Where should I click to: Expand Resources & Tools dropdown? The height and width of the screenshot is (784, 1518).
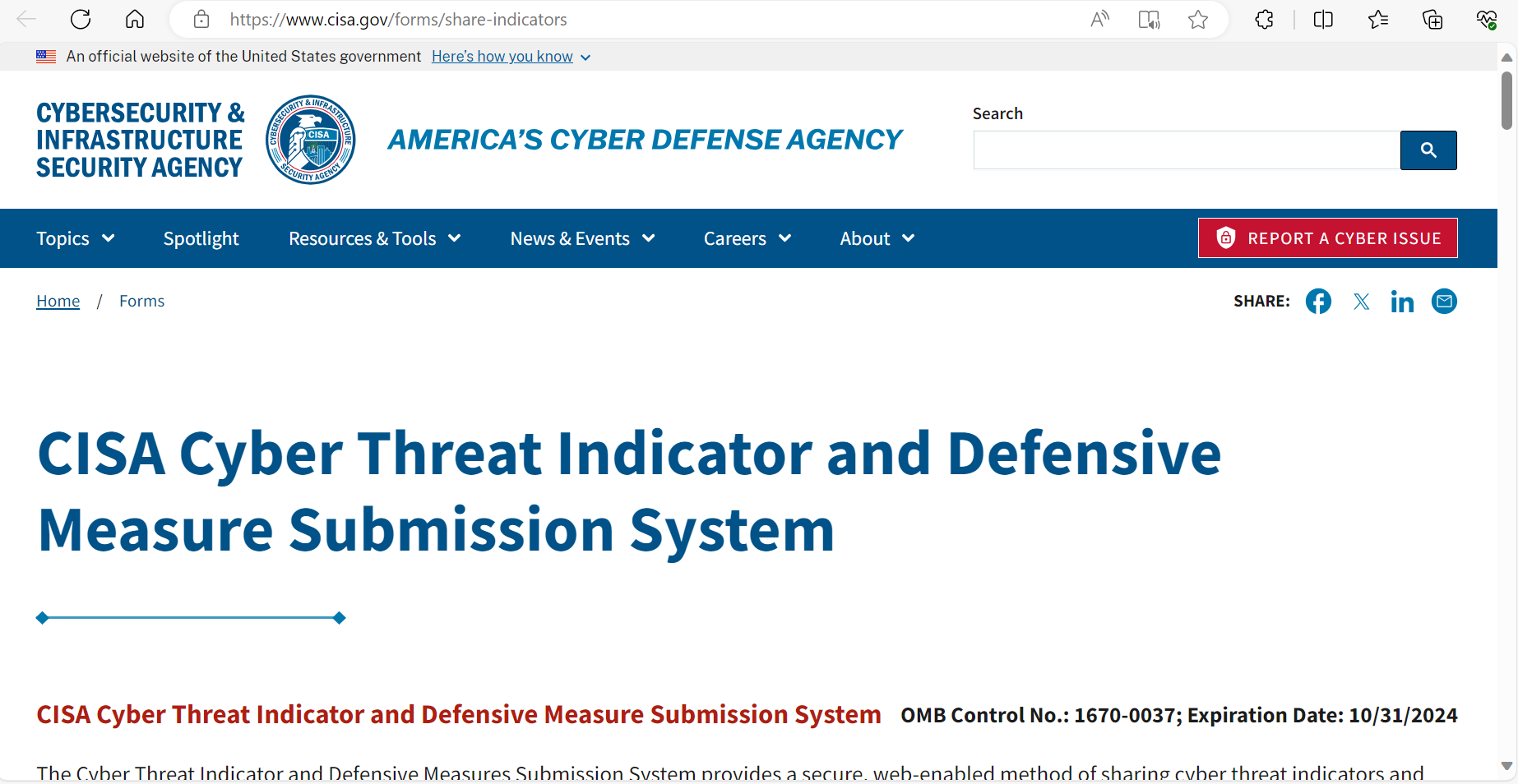click(x=374, y=238)
